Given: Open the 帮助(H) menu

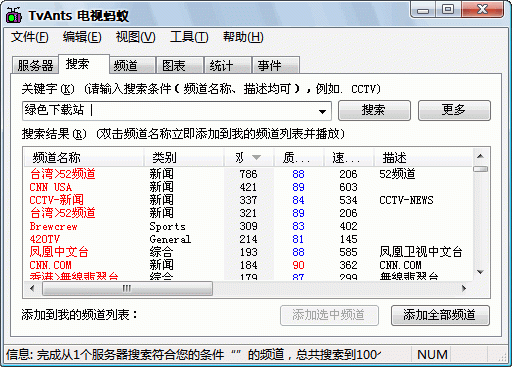Looking at the screenshot, I should pyautogui.click(x=243, y=37).
